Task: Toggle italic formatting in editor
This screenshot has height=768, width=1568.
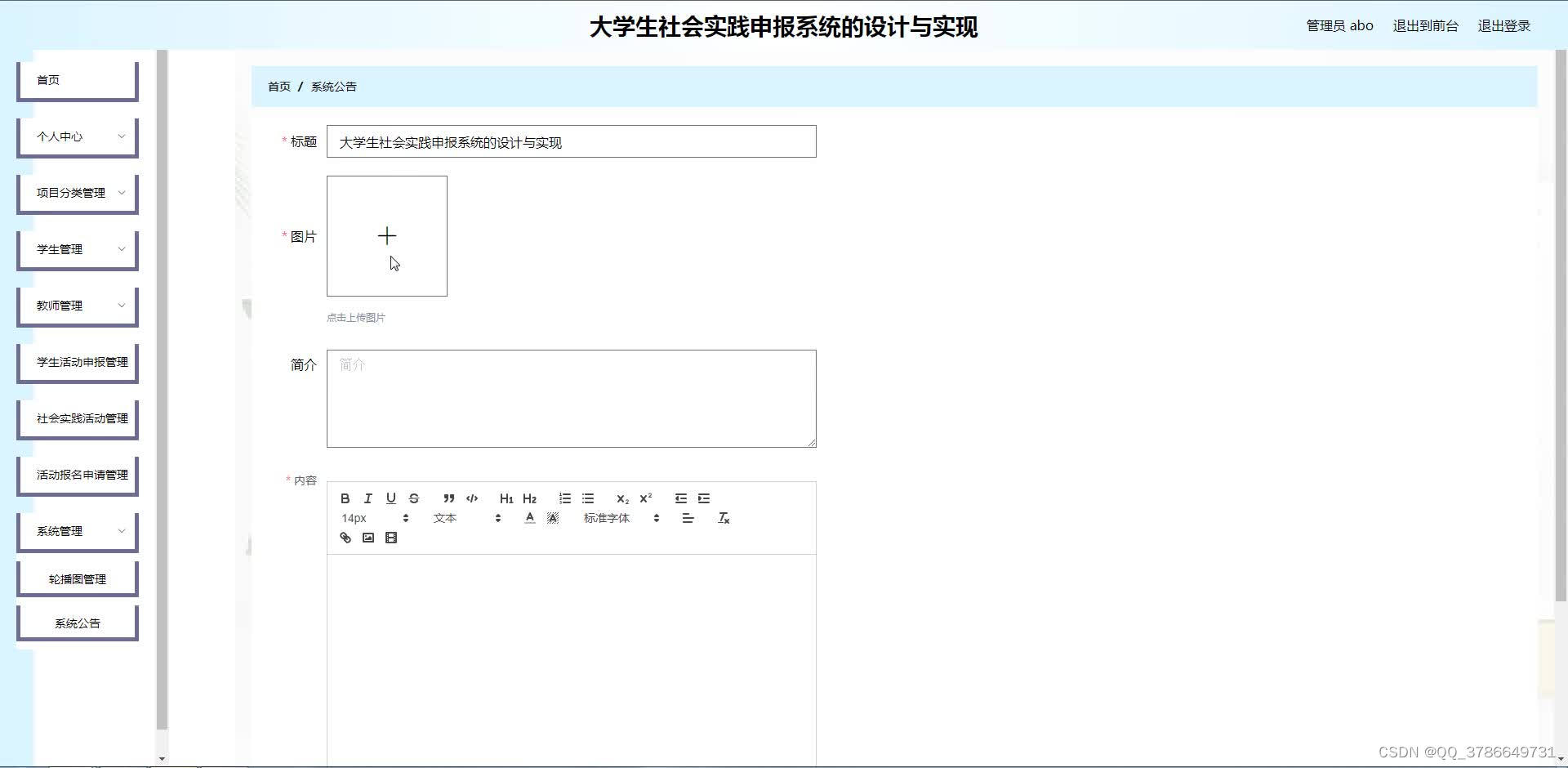Action: coord(368,498)
